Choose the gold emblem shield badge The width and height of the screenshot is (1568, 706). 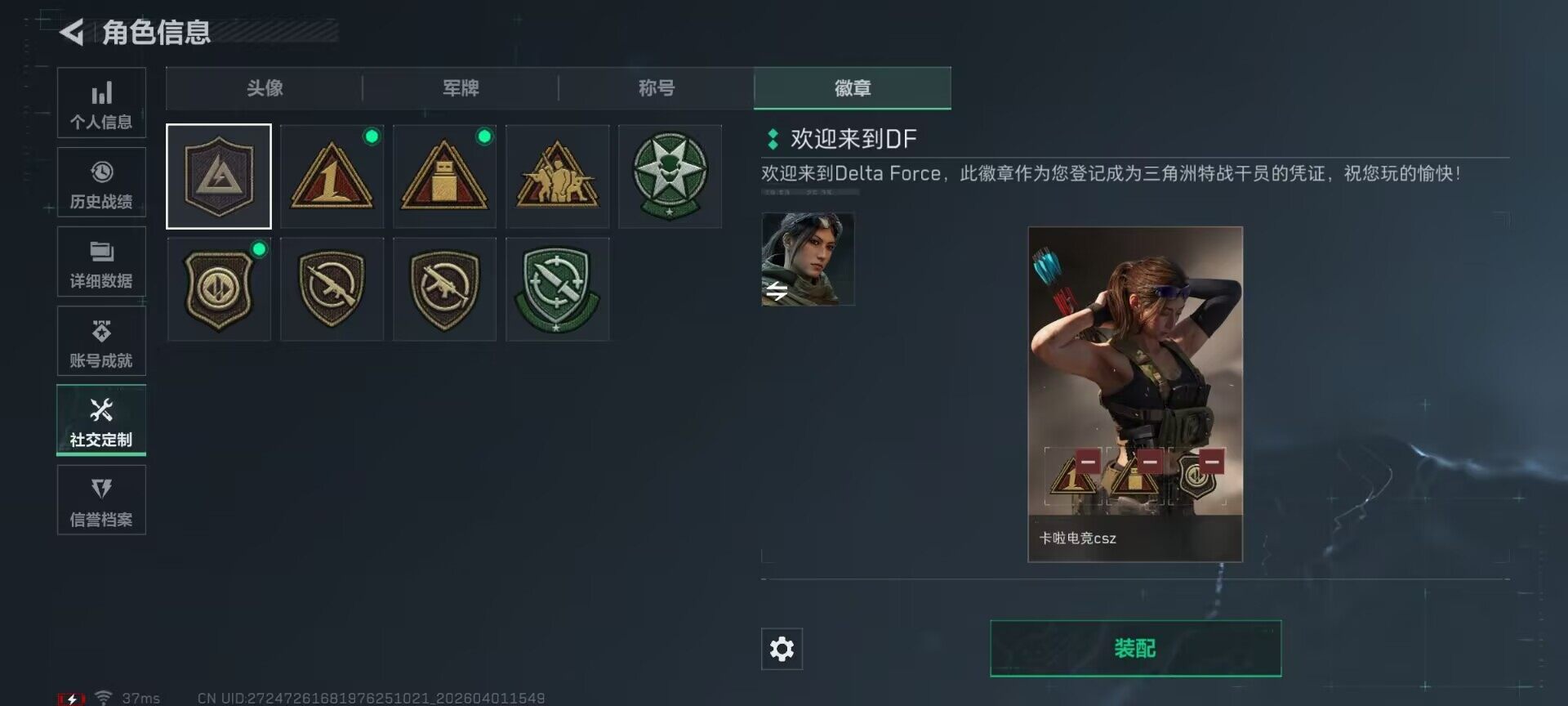pos(219,289)
